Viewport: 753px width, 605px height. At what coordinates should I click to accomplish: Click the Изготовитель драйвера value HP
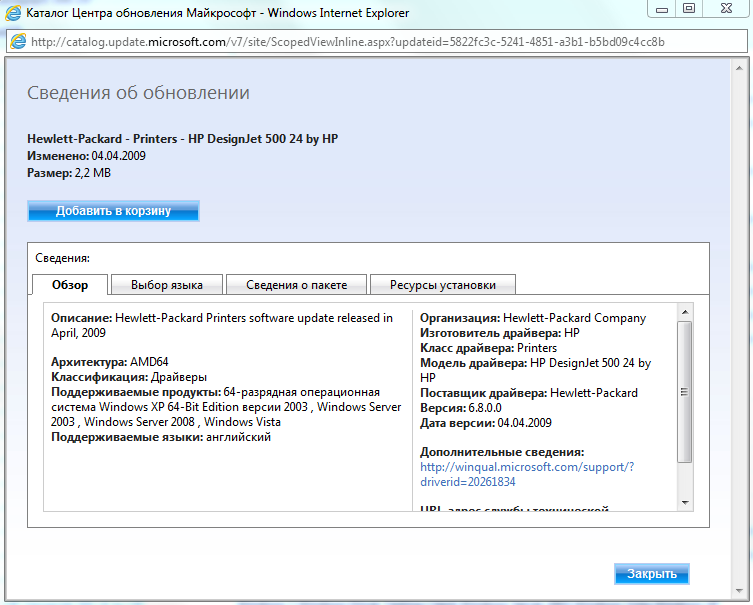click(x=572, y=333)
